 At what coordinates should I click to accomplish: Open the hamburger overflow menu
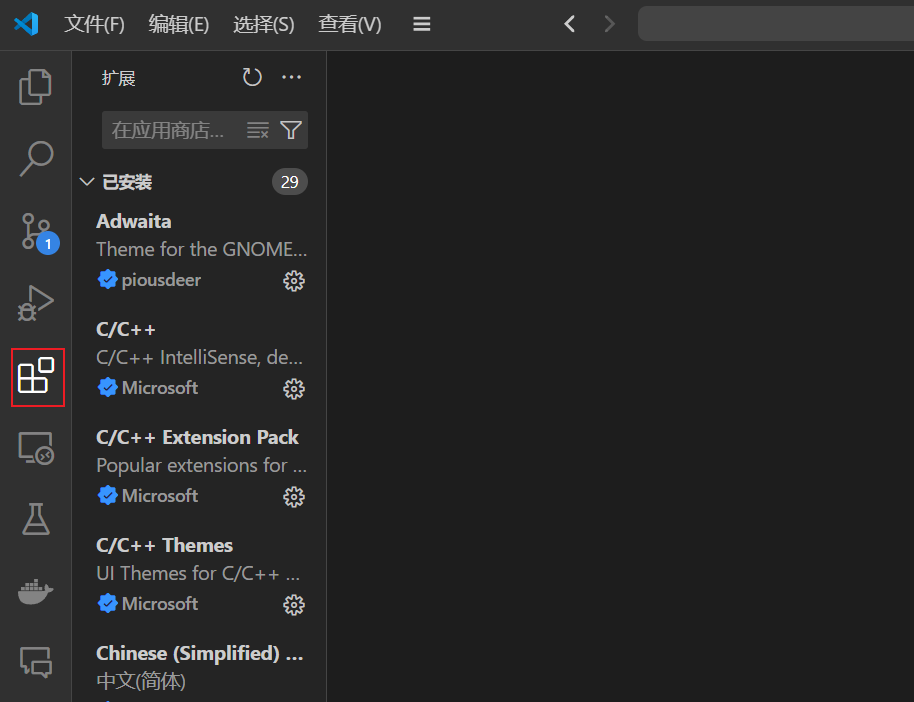tap(421, 24)
